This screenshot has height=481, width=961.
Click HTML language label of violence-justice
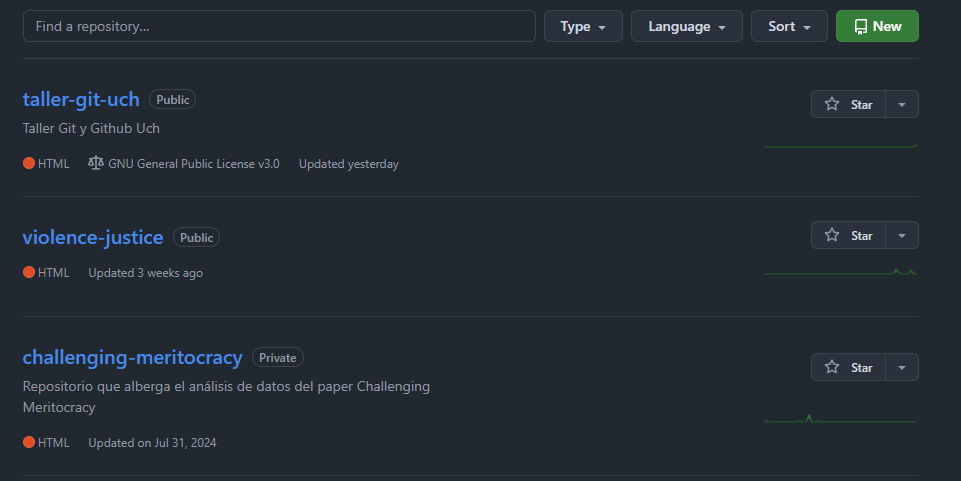pyautogui.click(x=53, y=273)
